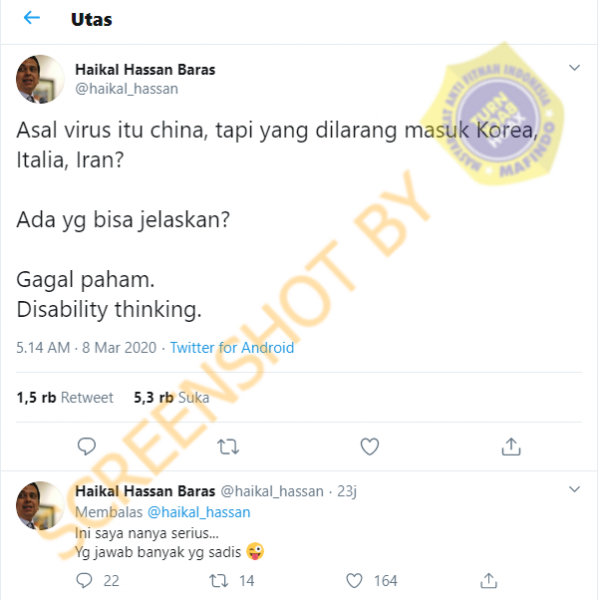Expand the reply tweet options chevron
The image size is (600, 600).
pos(574,489)
